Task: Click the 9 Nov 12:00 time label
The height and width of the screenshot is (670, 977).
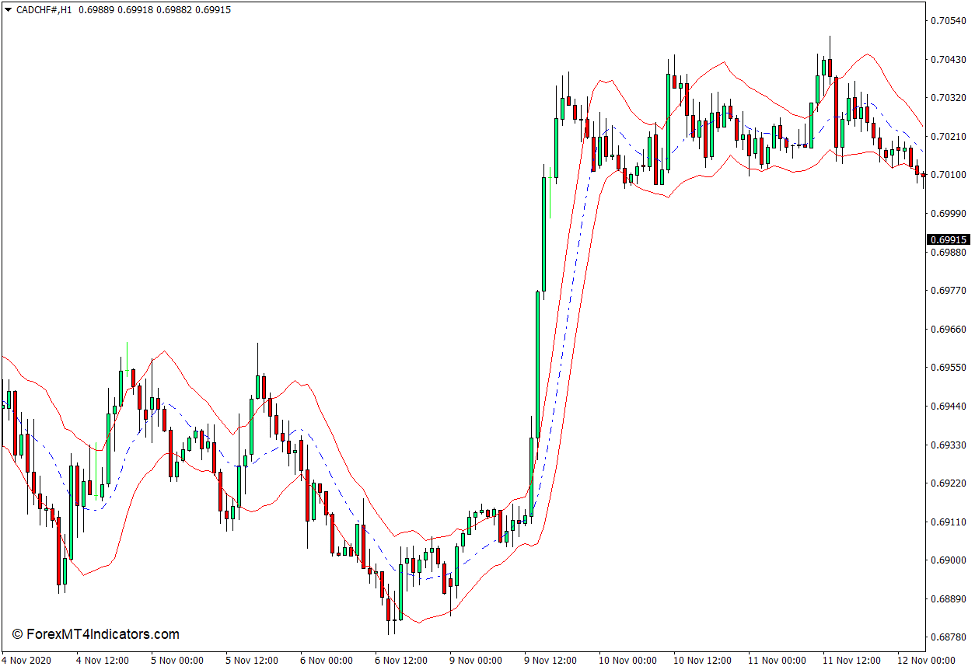Action: coord(550,660)
